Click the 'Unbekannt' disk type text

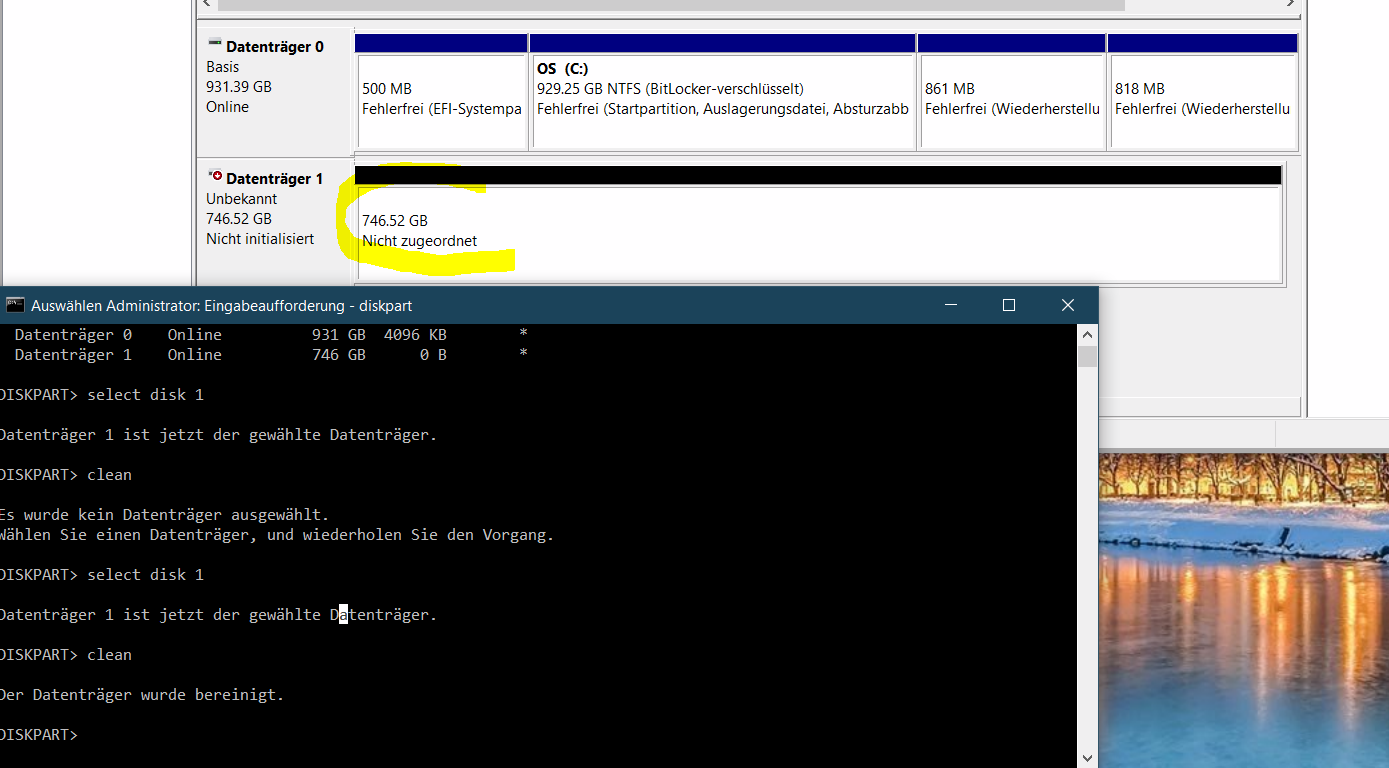[242, 199]
